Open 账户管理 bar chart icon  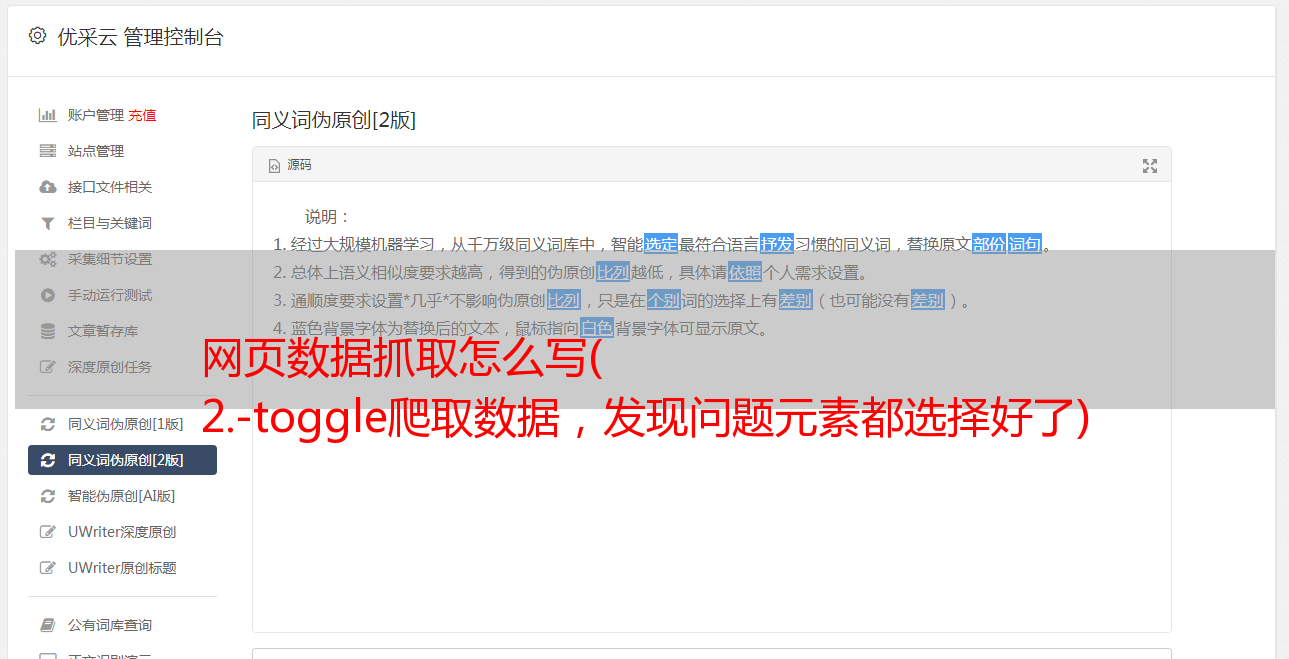coord(47,115)
